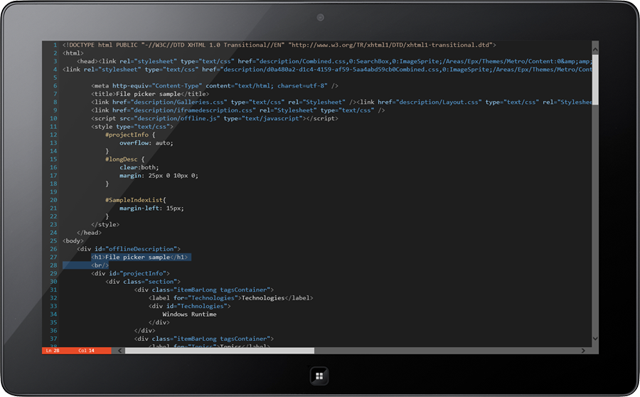Tap the Windows home button on the tablet
The height and width of the screenshot is (397, 640).
click(319, 376)
